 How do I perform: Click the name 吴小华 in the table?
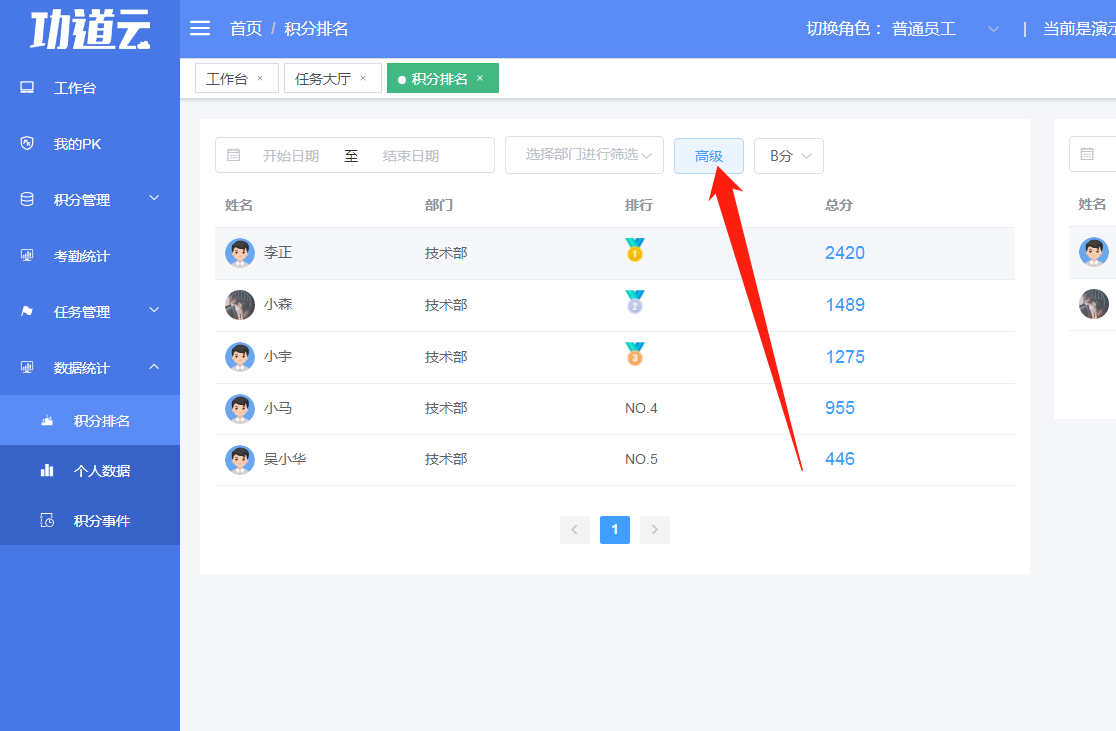point(285,459)
